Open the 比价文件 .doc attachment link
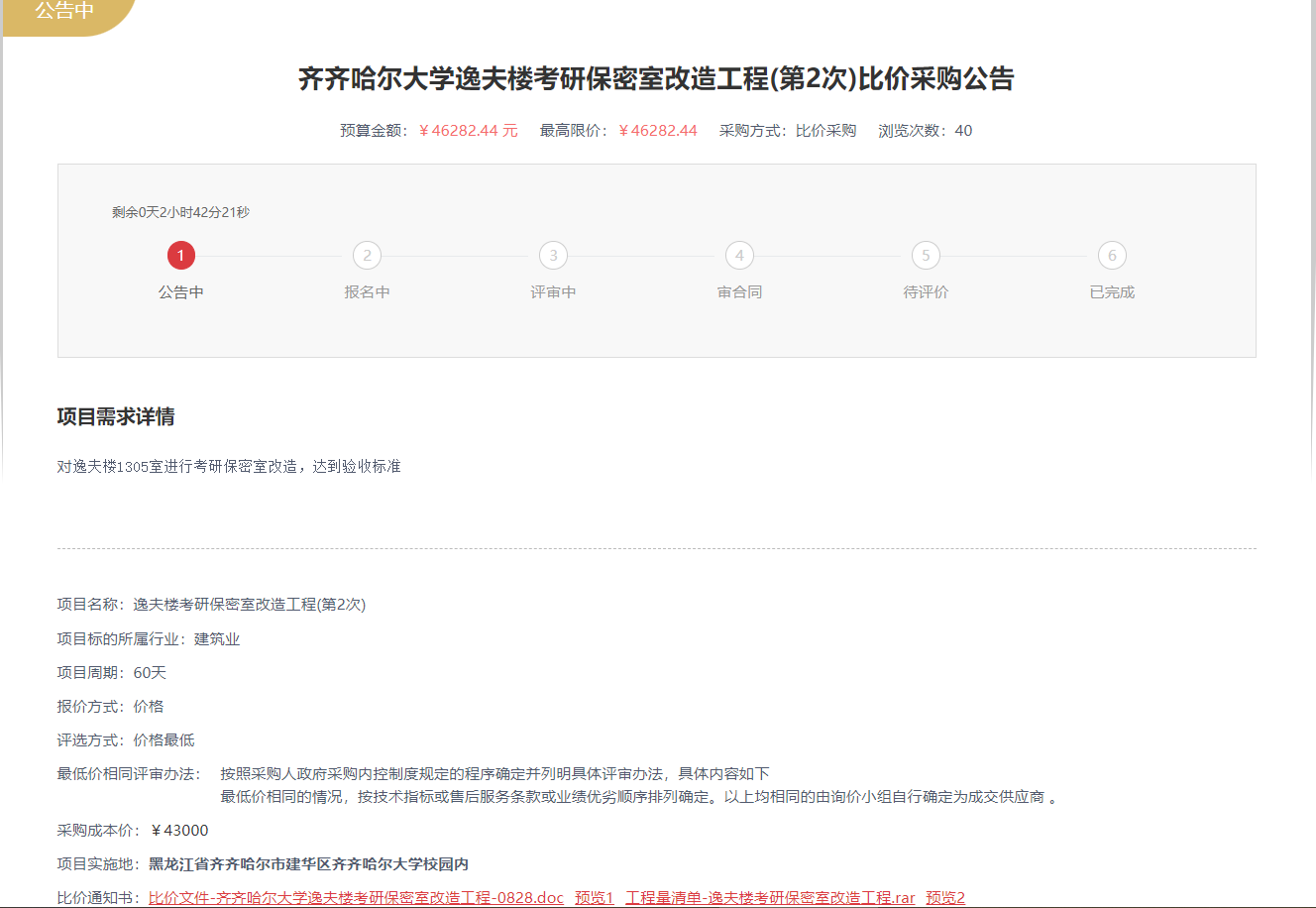Viewport: 1316px width, 908px height. point(356,898)
